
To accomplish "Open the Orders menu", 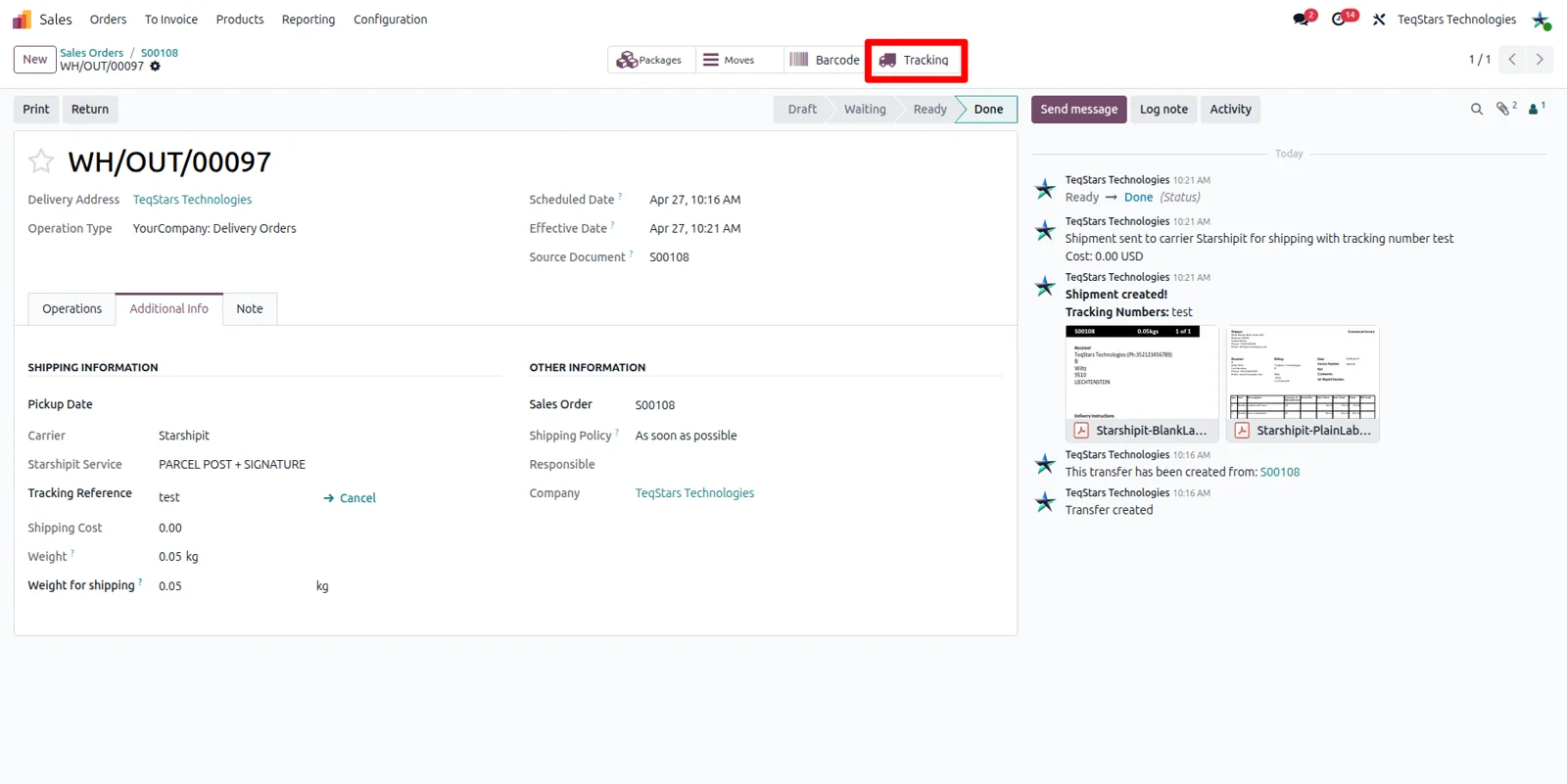I will tap(108, 20).
